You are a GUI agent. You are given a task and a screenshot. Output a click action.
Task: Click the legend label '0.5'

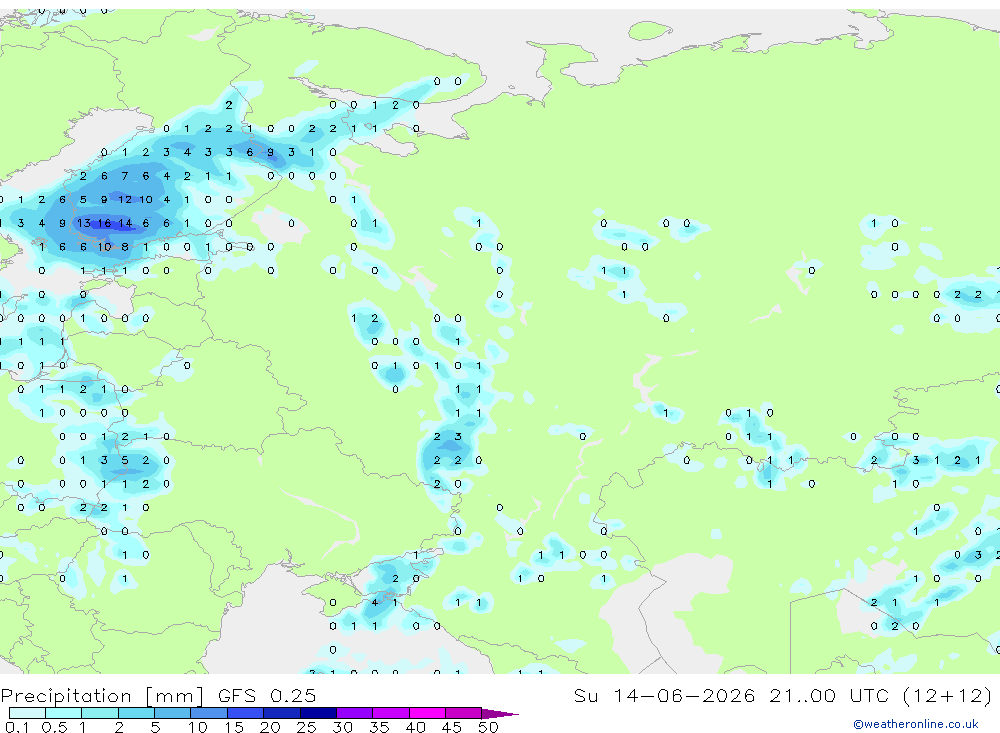(x=54, y=727)
